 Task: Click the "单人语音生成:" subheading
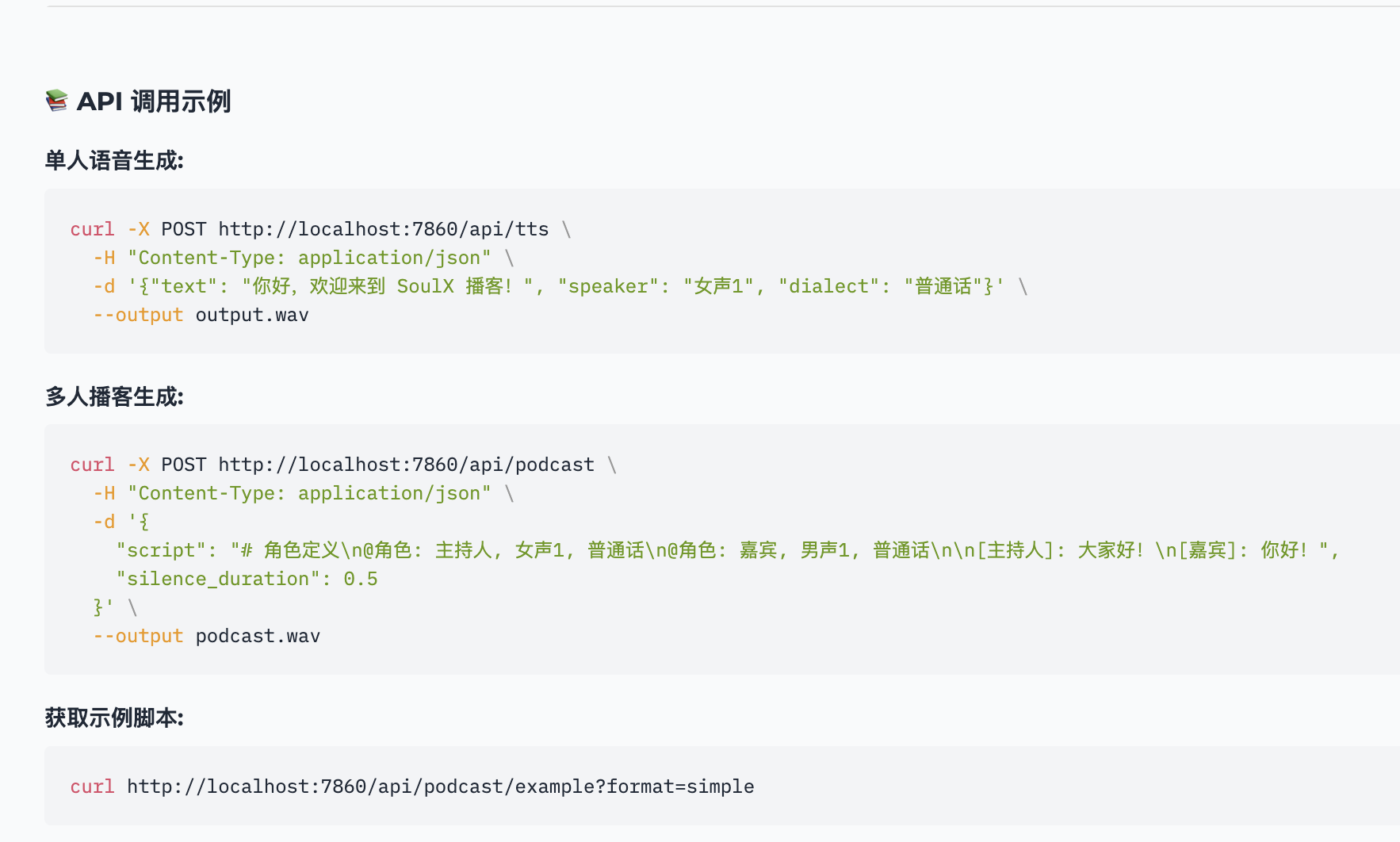114,161
